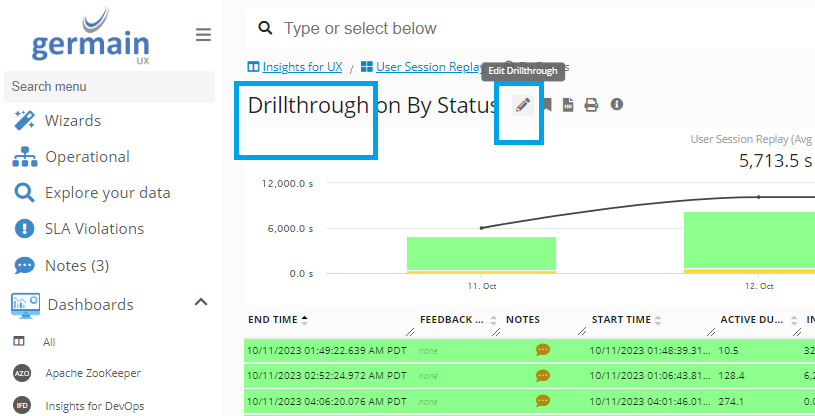Click the Edit Drillthrough pencil icon

pos(522,105)
